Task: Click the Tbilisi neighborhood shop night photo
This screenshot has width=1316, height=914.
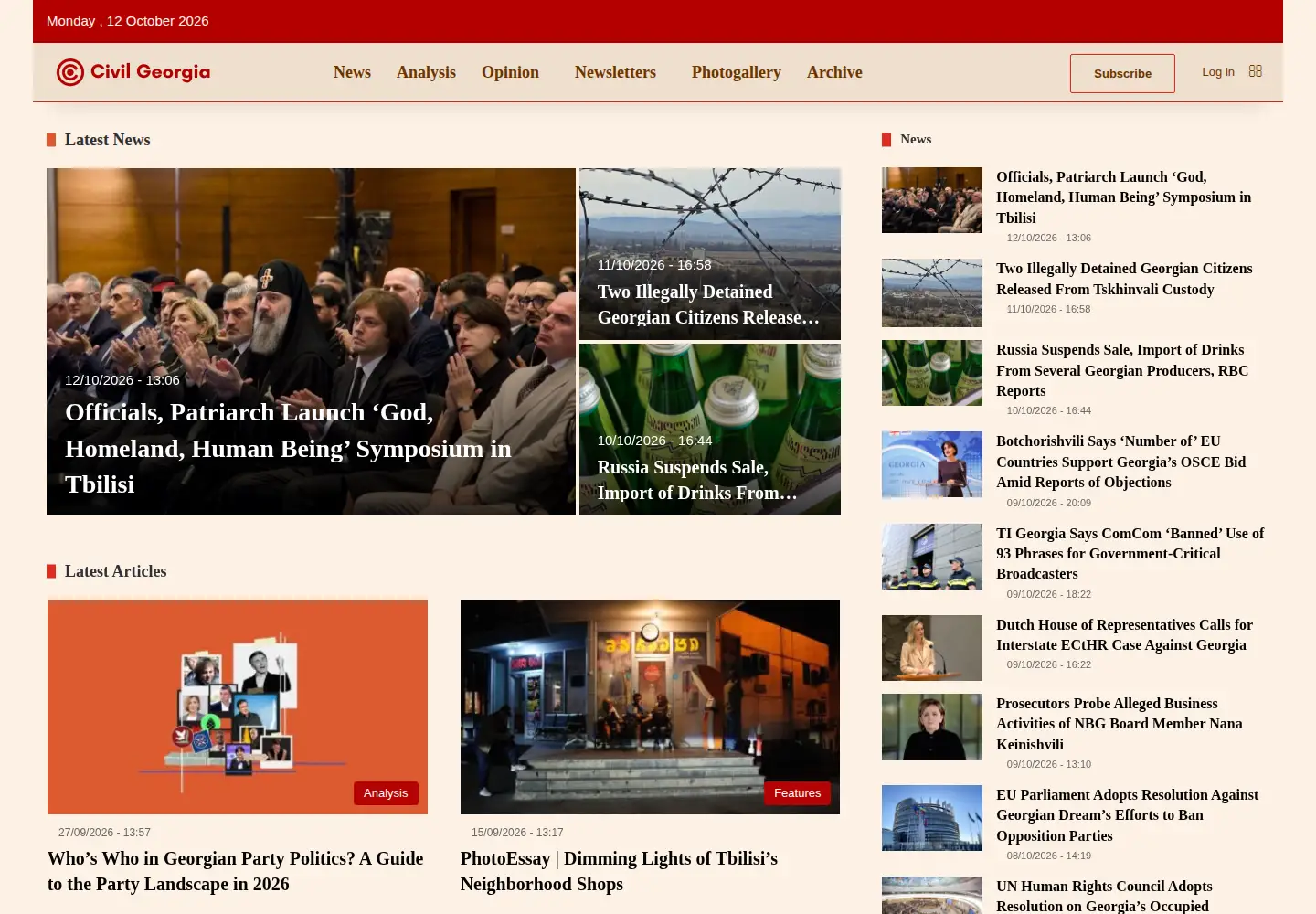Action: (650, 707)
